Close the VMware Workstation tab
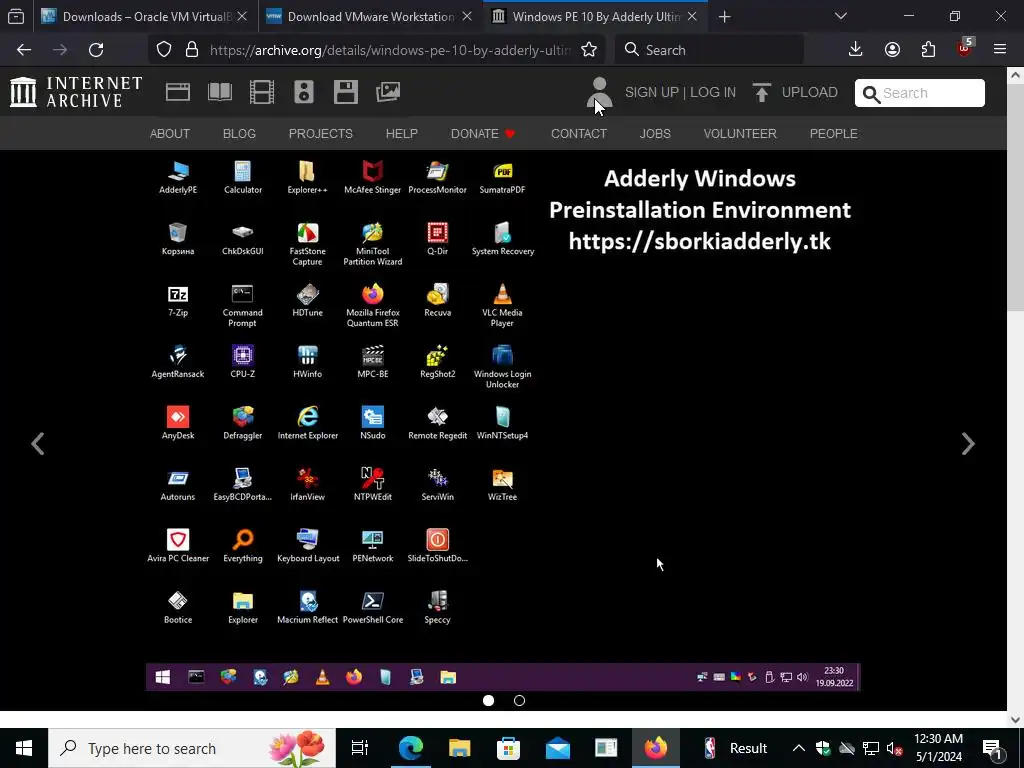1024x768 pixels. click(467, 17)
